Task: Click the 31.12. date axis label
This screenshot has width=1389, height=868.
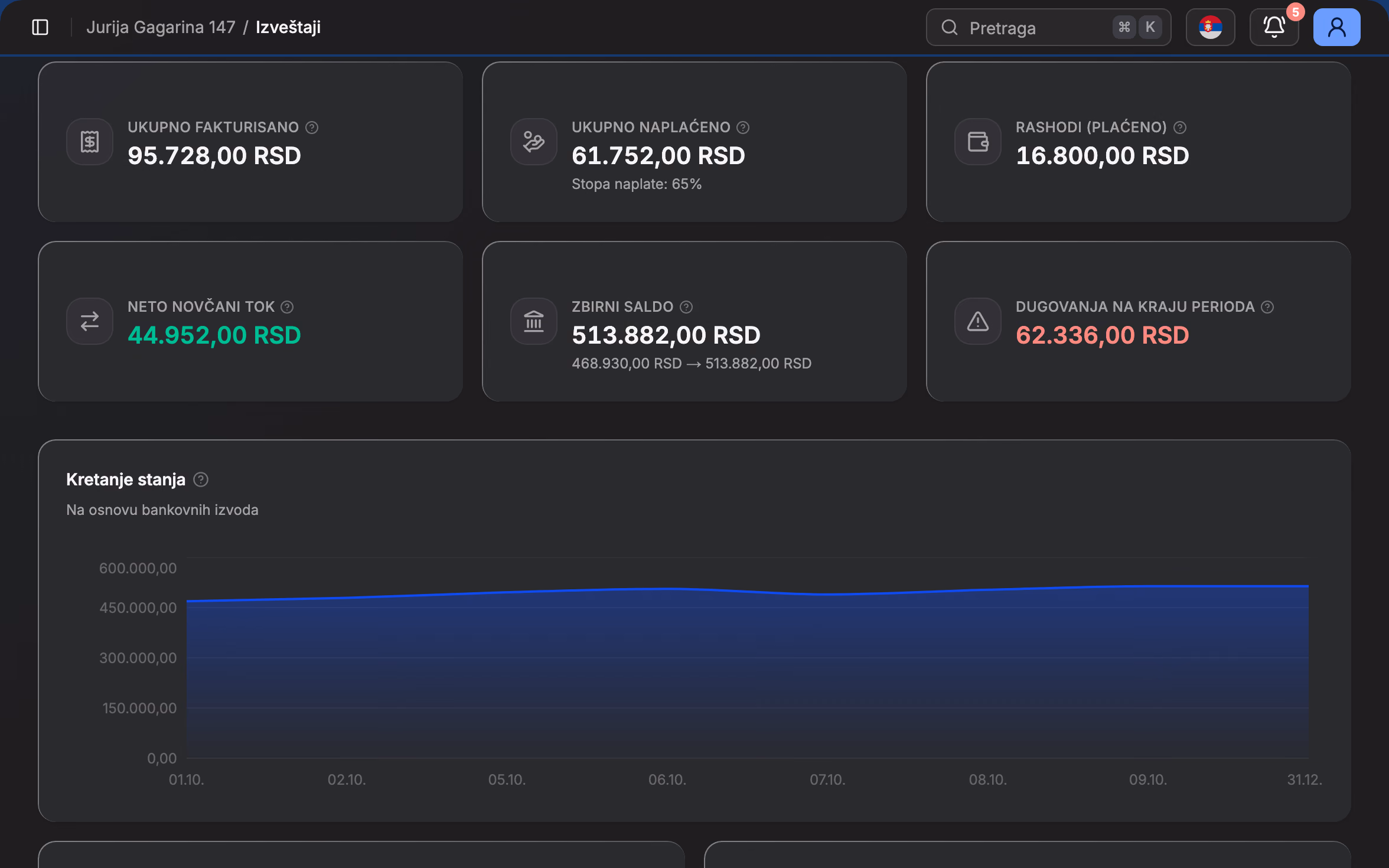Action: (1305, 780)
